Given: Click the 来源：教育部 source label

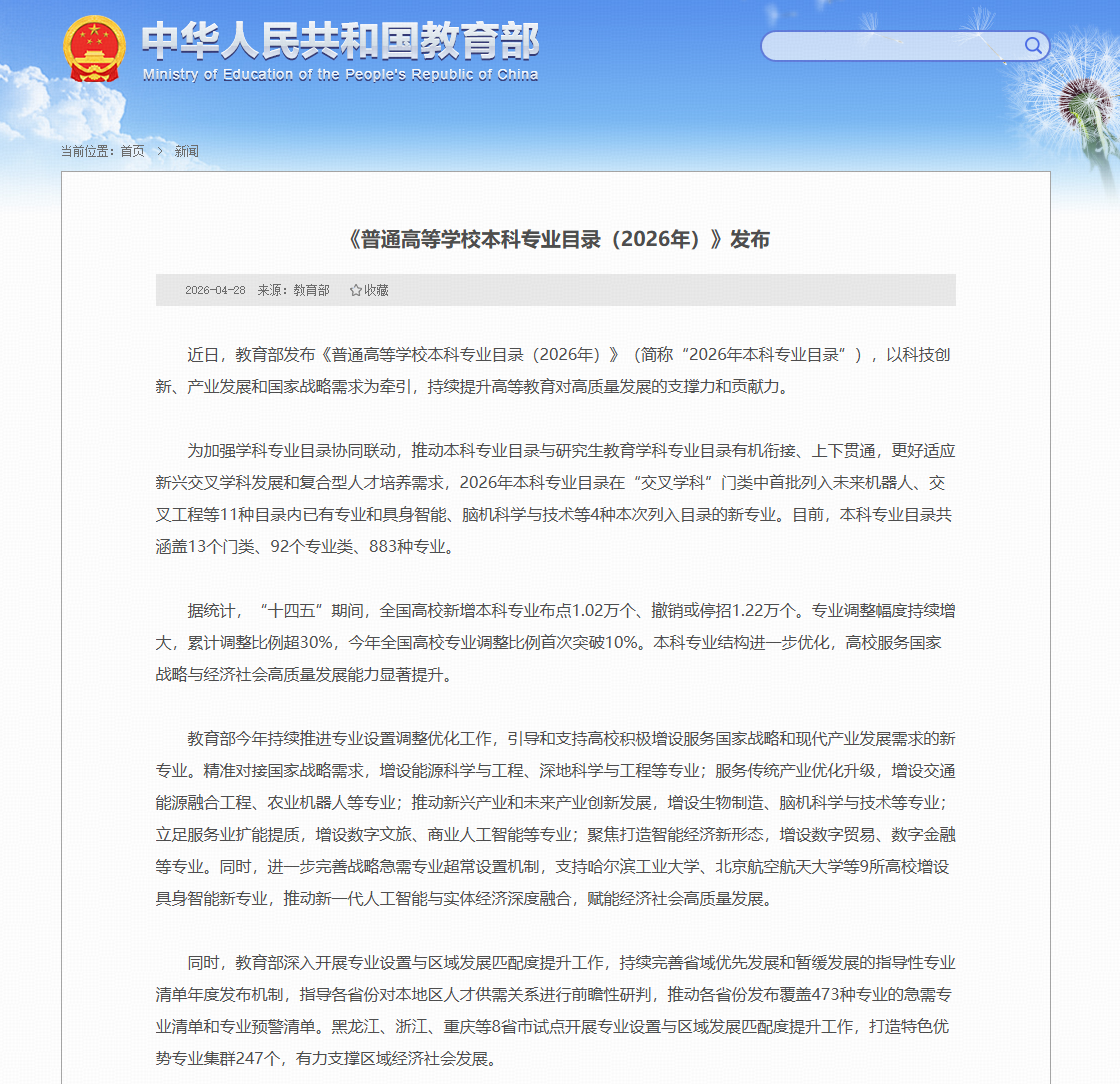Looking at the screenshot, I should click(x=293, y=290).
